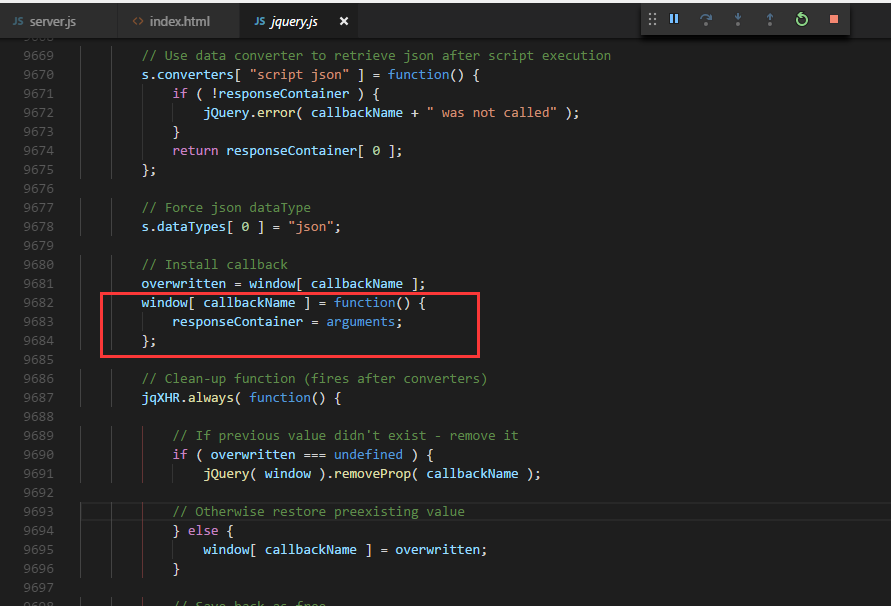Image resolution: width=891 pixels, height=606 pixels.
Task: Click the string " was not called"
Action: pyautogui.click(x=492, y=113)
